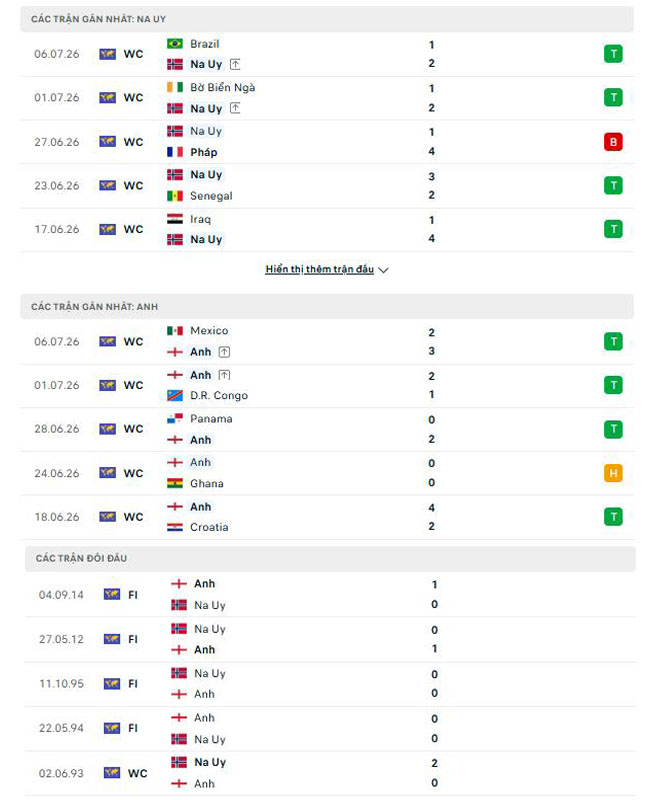Viewport: 650px width, 800px height.
Task: Open the Pháp team link
Action: point(204,152)
